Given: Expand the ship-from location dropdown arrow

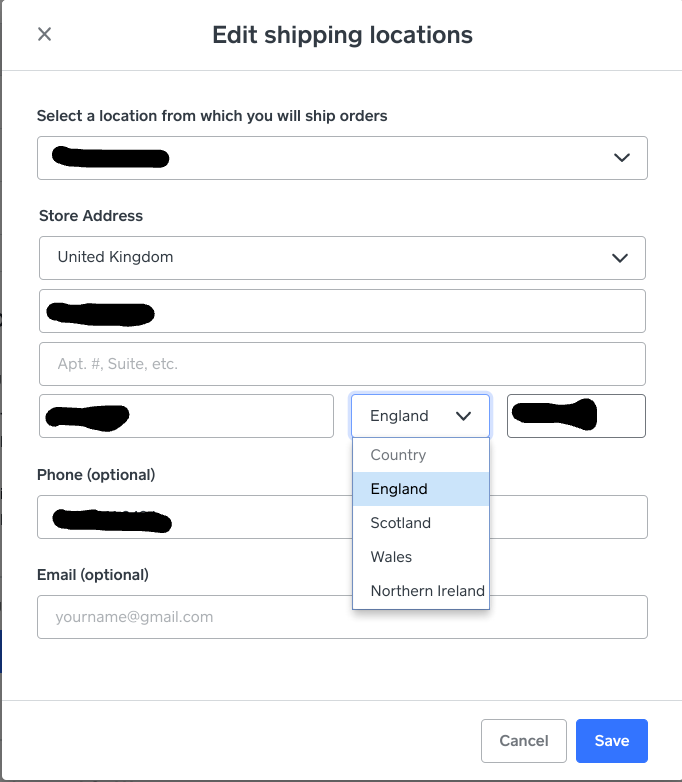Looking at the screenshot, I should click(x=621, y=158).
